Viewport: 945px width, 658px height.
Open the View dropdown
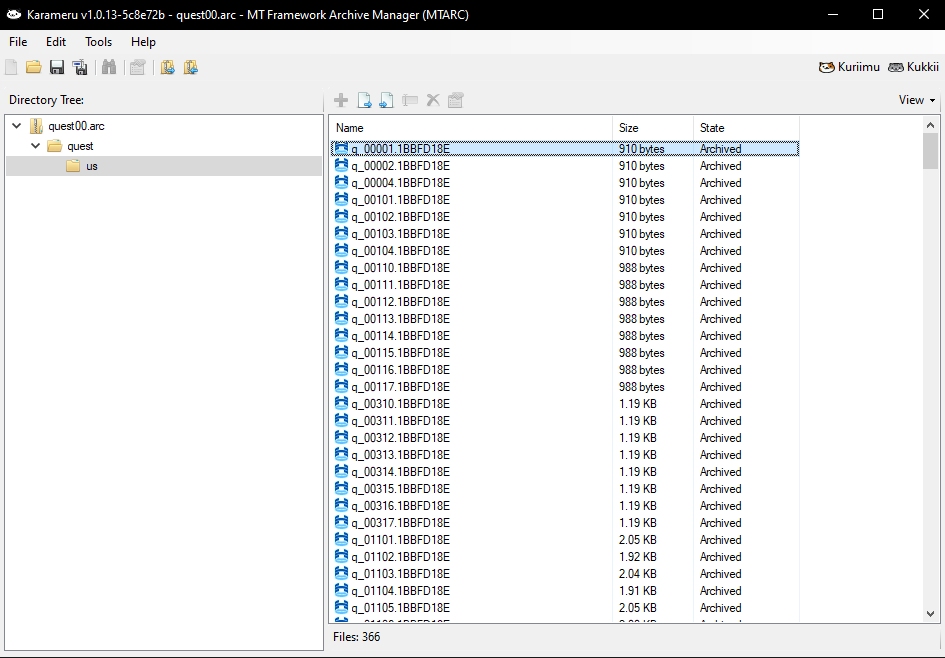pyautogui.click(x=917, y=100)
